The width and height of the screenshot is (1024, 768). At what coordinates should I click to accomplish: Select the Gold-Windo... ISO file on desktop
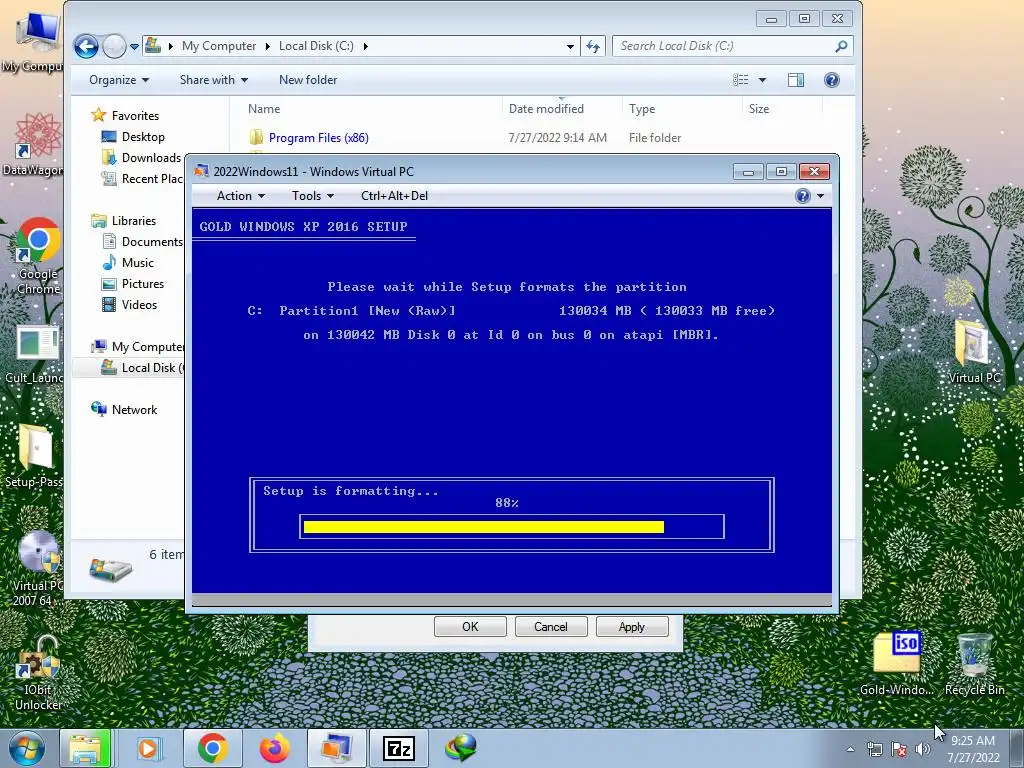(x=897, y=663)
